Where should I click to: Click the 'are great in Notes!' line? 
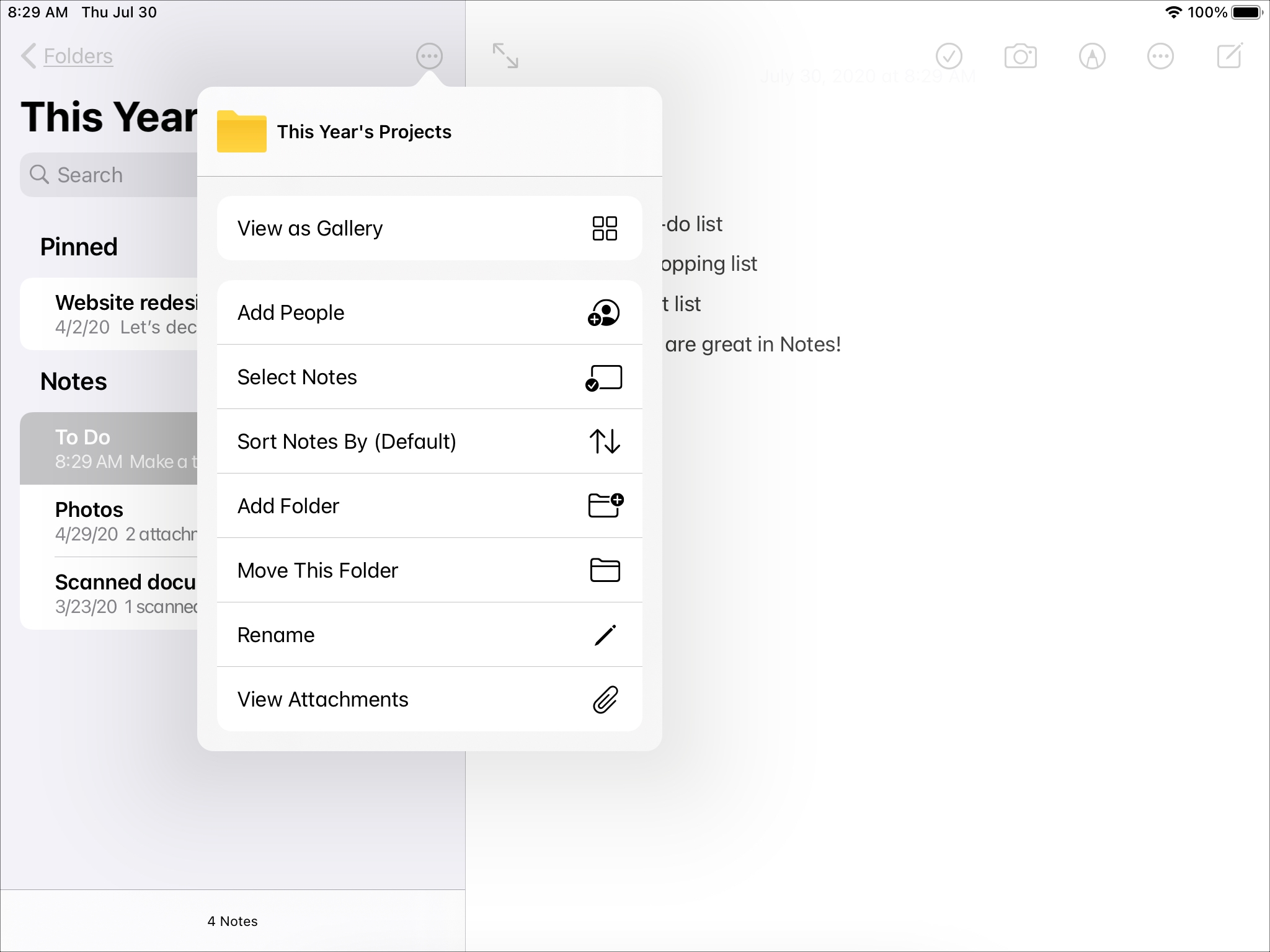click(753, 344)
